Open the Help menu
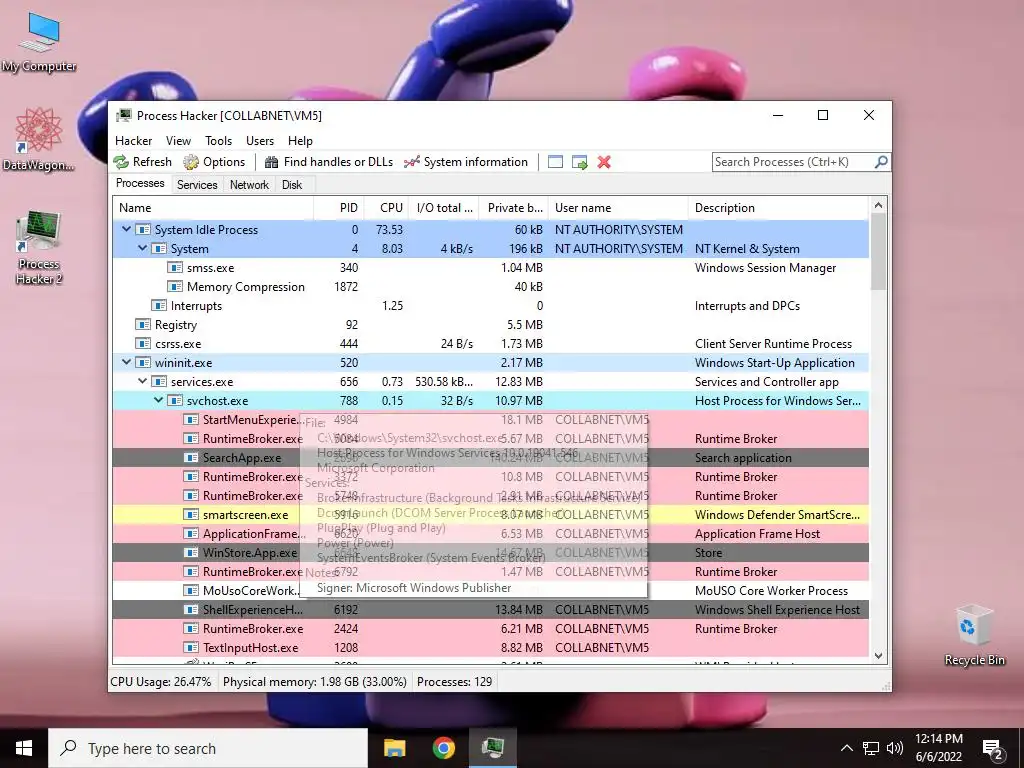The height and width of the screenshot is (768, 1024). click(300, 140)
